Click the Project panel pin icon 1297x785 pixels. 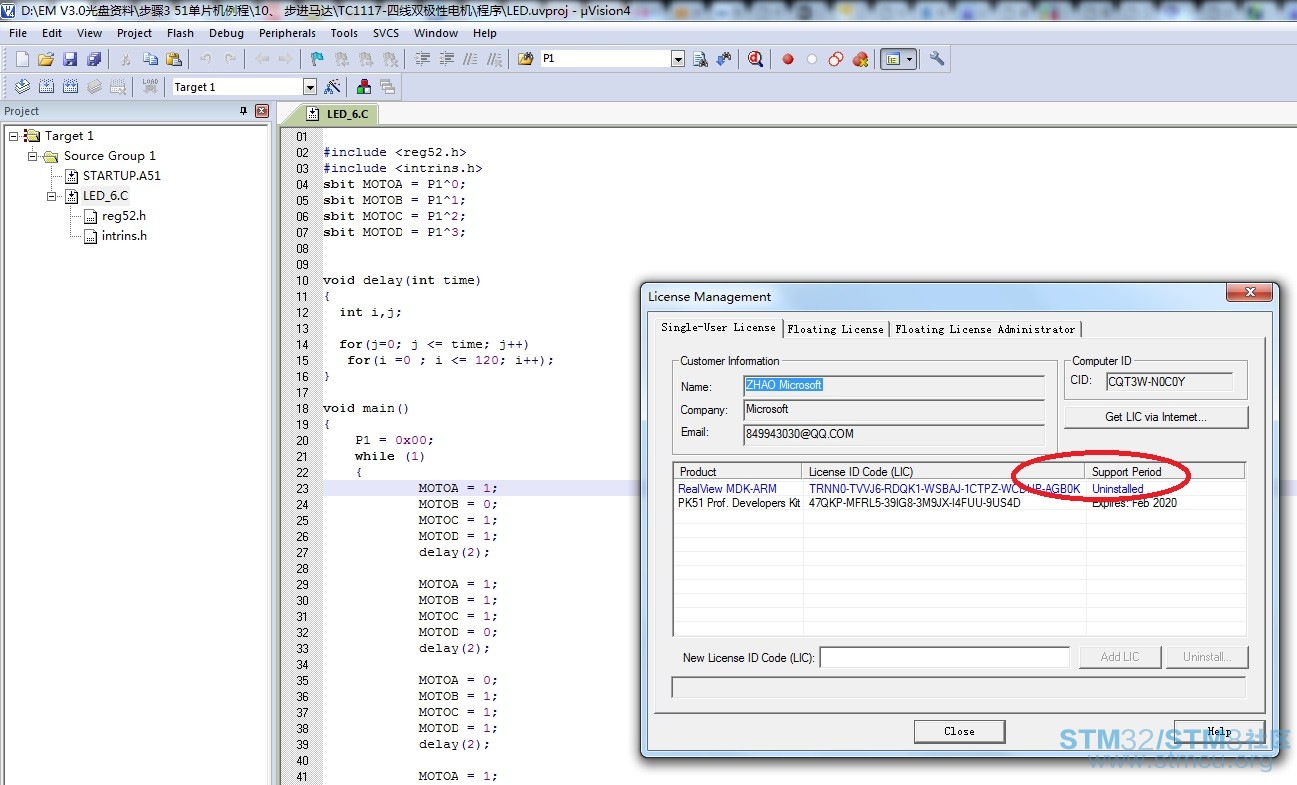pyautogui.click(x=243, y=111)
